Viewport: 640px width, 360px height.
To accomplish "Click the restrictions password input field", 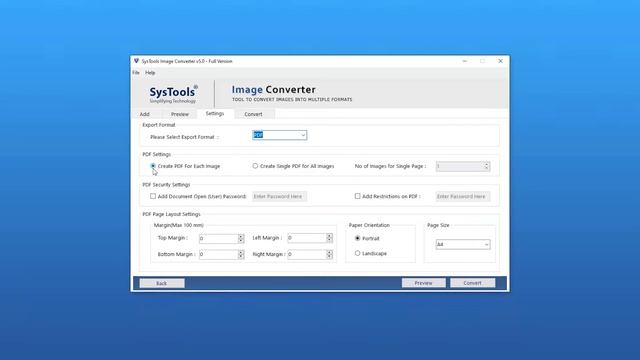I will click(x=463, y=196).
